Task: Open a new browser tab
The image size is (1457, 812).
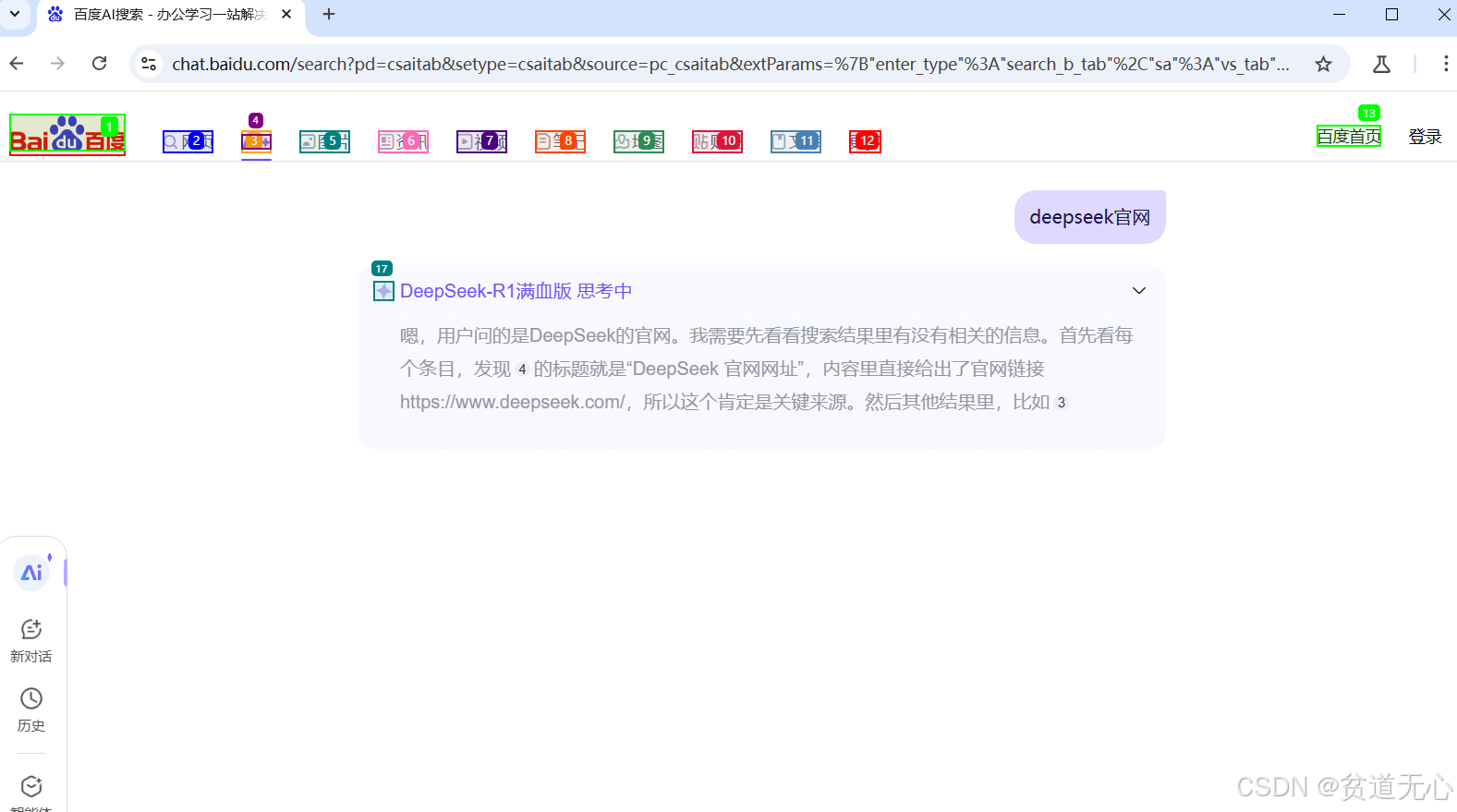Action: (329, 14)
